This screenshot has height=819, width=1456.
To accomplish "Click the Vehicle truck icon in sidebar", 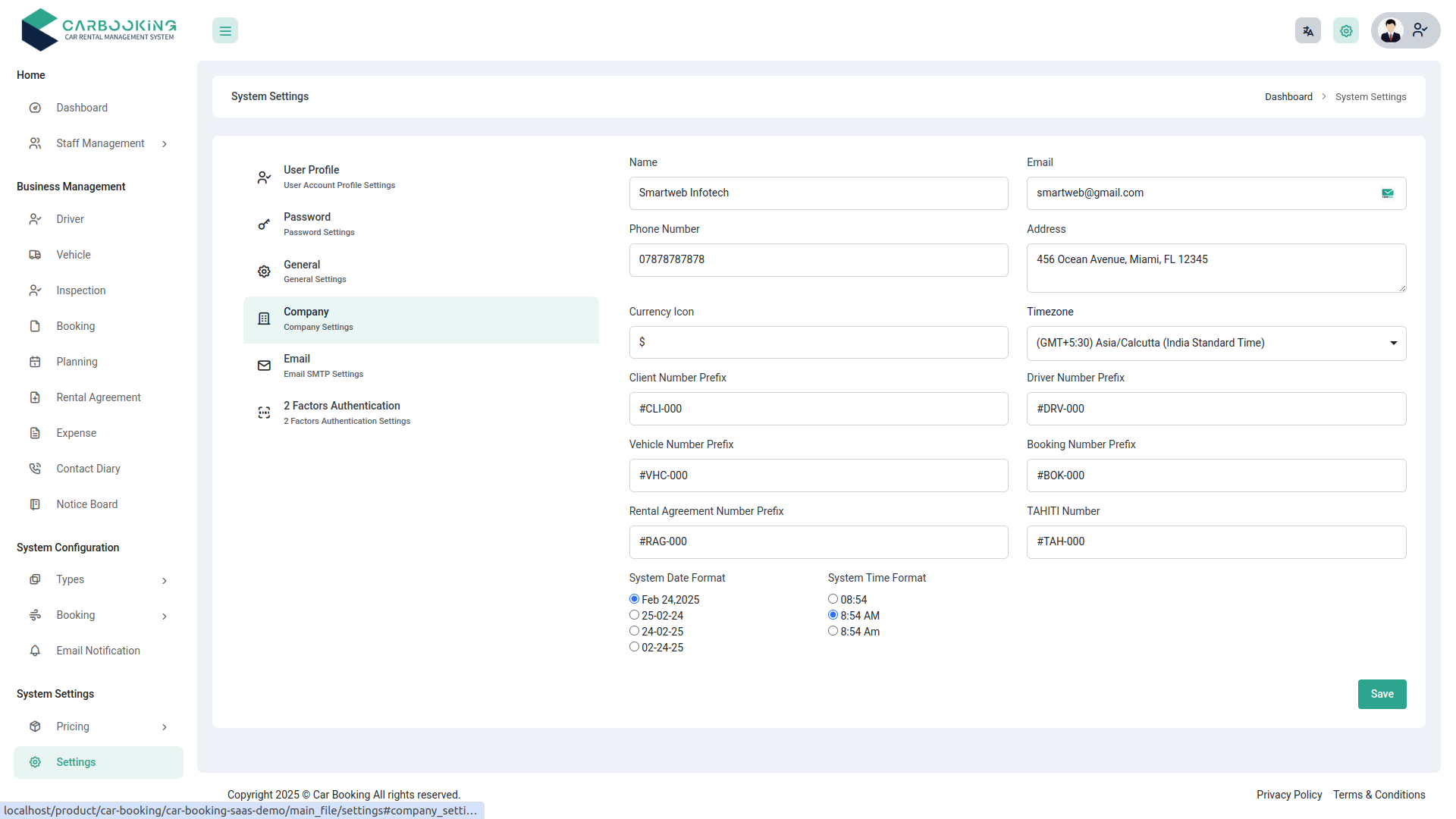I will (35, 255).
